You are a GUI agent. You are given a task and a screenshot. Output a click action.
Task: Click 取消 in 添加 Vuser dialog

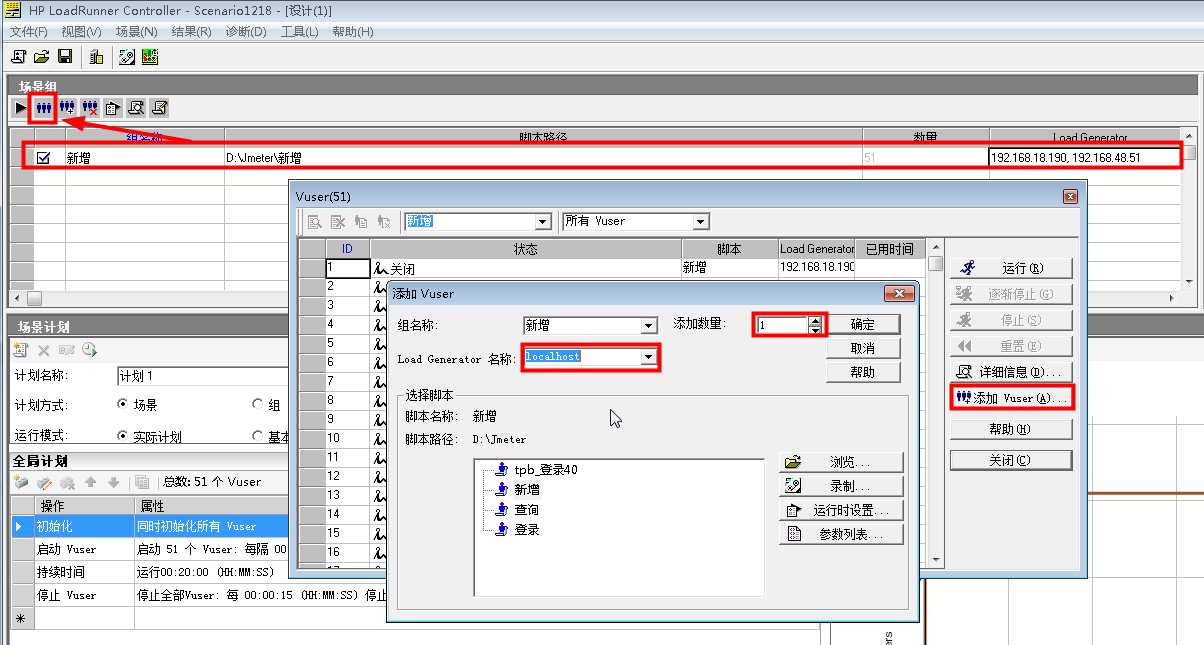click(862, 348)
